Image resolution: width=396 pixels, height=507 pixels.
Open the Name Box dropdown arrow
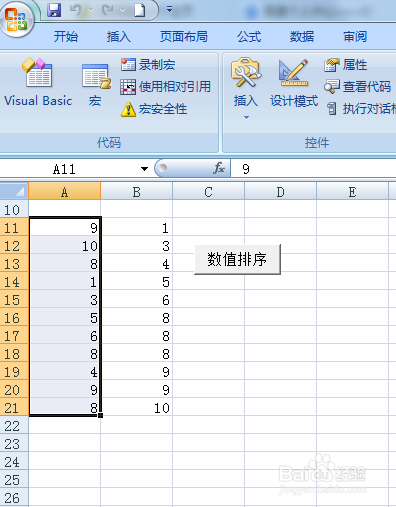144,169
